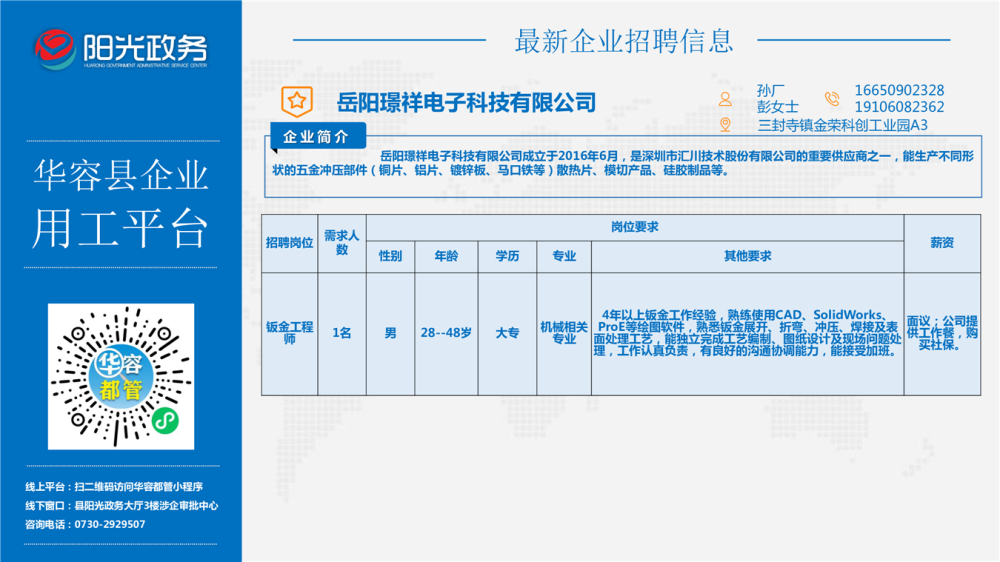The image size is (1000, 562).
Task: Click the 其他要求 column header
Action: point(747,256)
